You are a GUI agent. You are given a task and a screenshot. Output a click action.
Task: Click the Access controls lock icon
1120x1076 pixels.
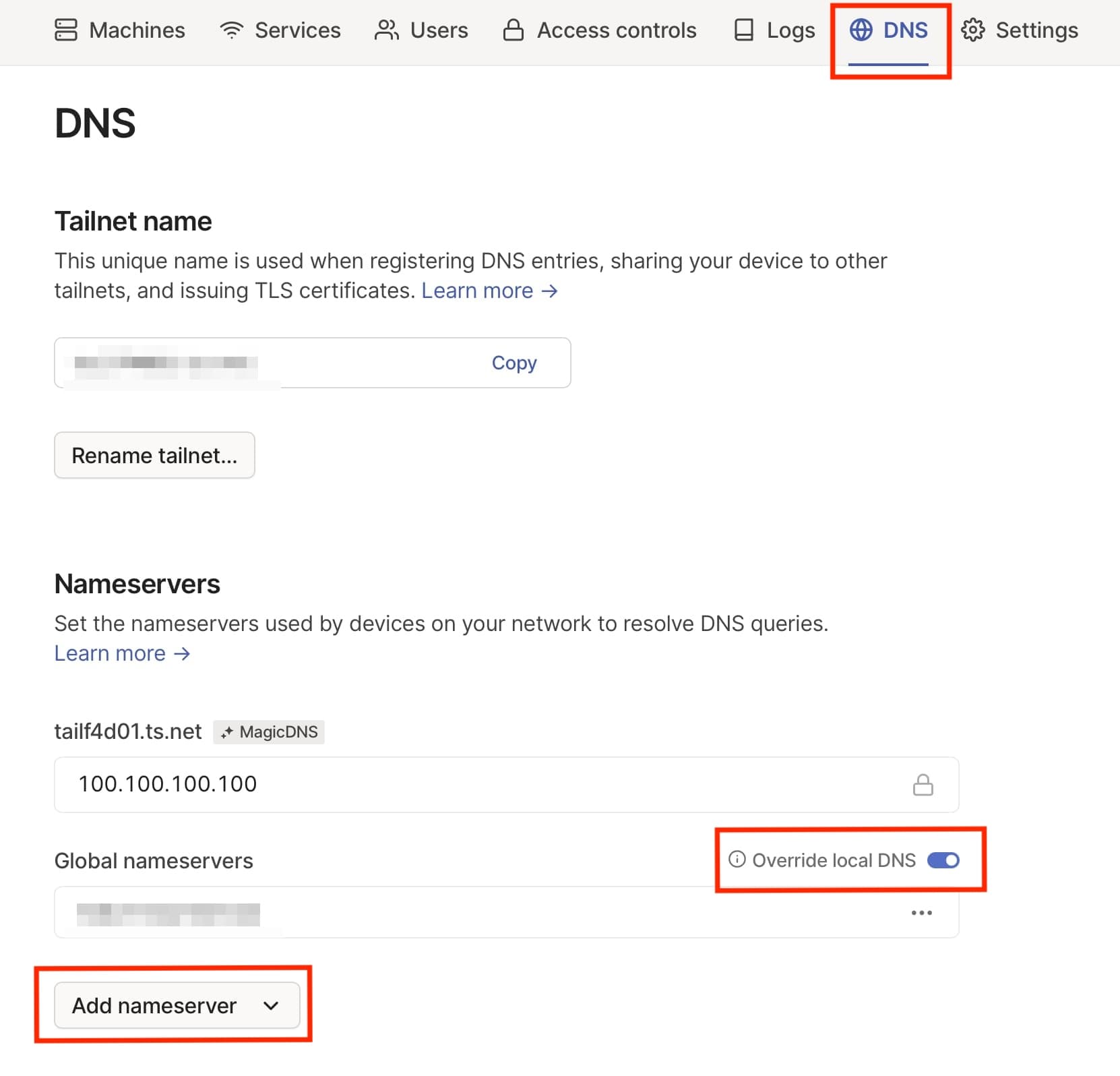tap(513, 30)
